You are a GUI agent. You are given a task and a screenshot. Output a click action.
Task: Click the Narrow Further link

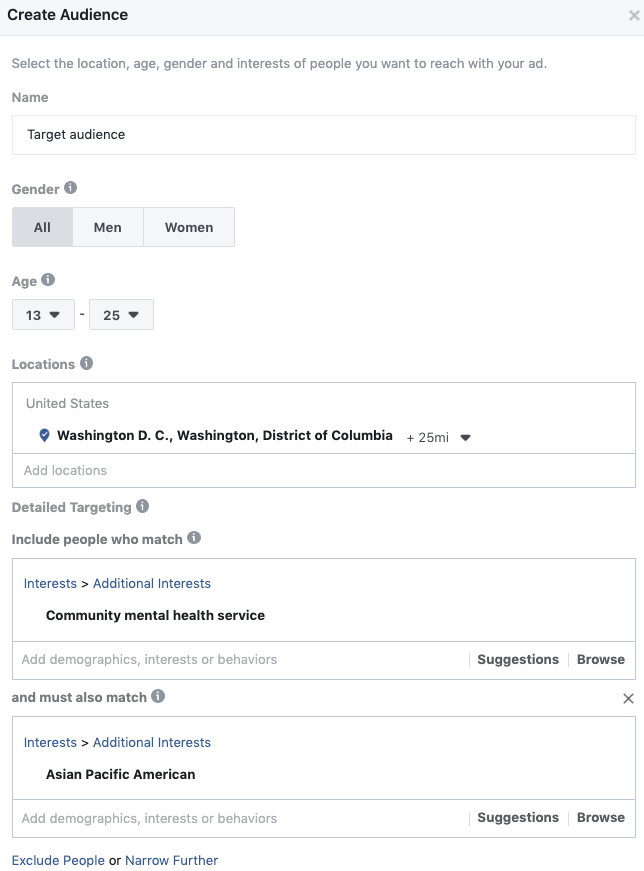click(x=171, y=860)
